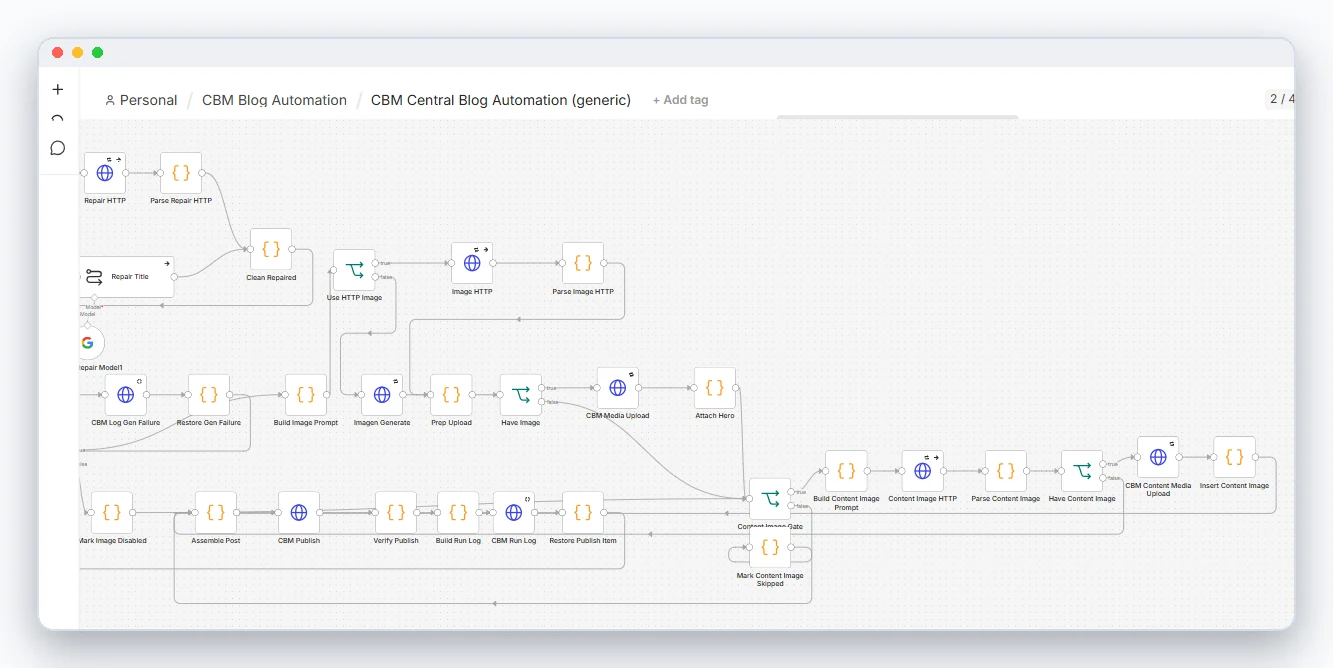This screenshot has width=1333, height=668.
Task: Open the Attach Hero code node
Action: click(715, 388)
